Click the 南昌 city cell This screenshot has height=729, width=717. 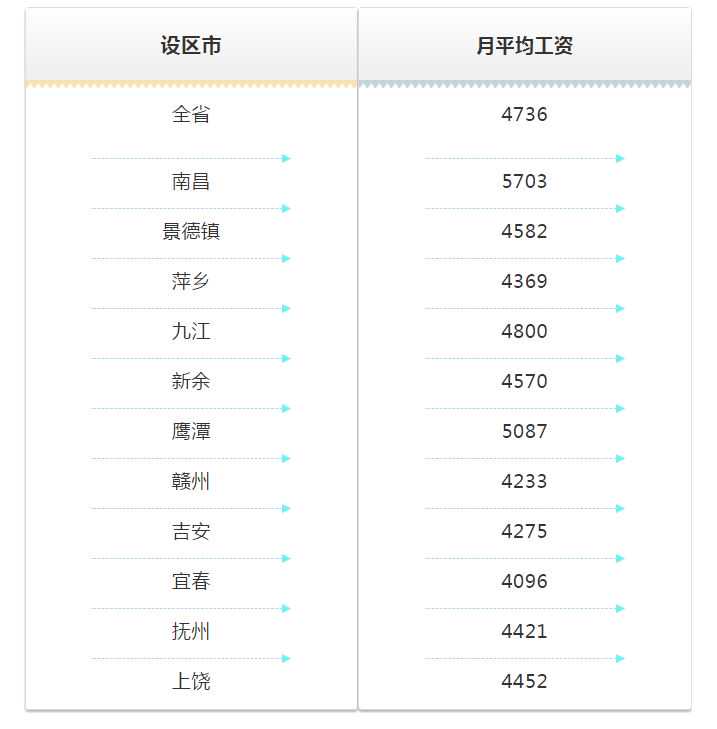click(190, 181)
